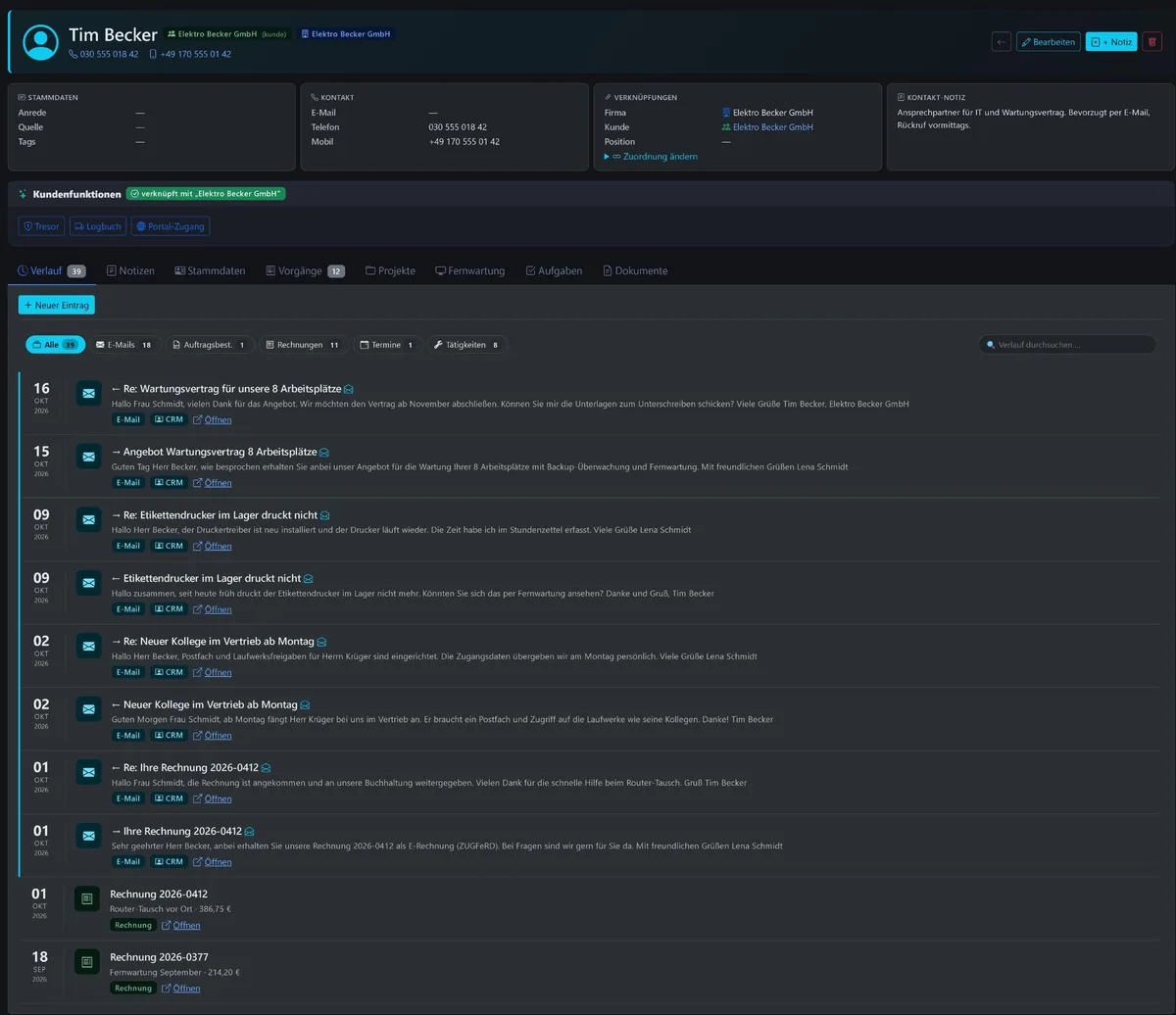
Task: Create a new entry with 'Neuer Eintrag'
Action: pyautogui.click(x=57, y=305)
